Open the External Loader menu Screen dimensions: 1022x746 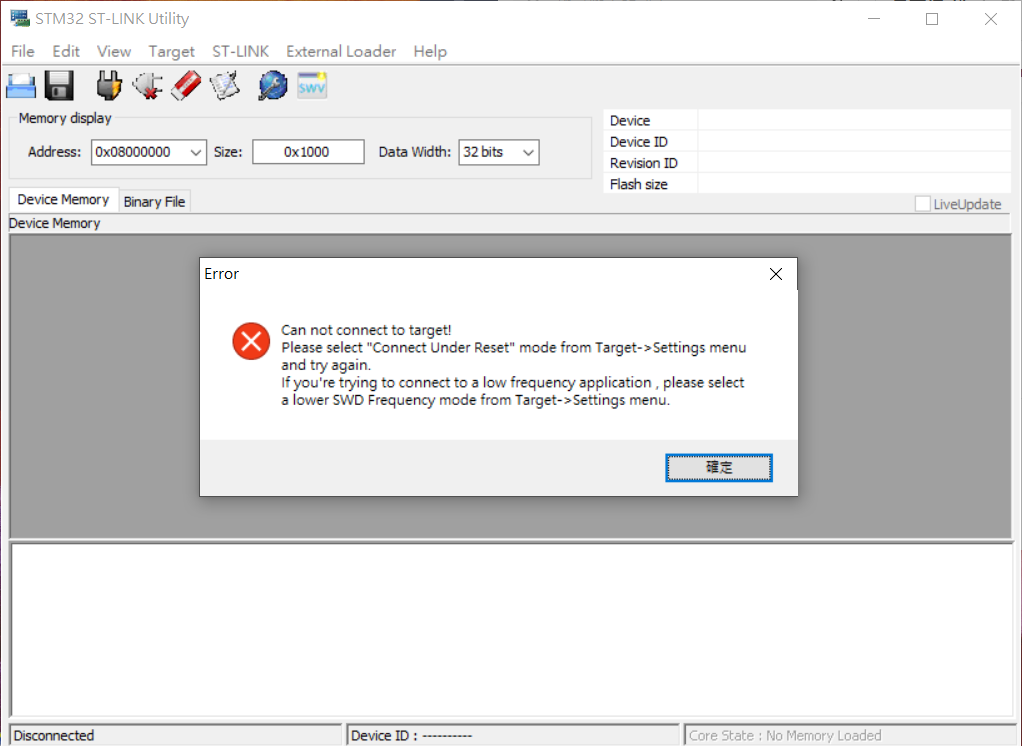tap(341, 51)
